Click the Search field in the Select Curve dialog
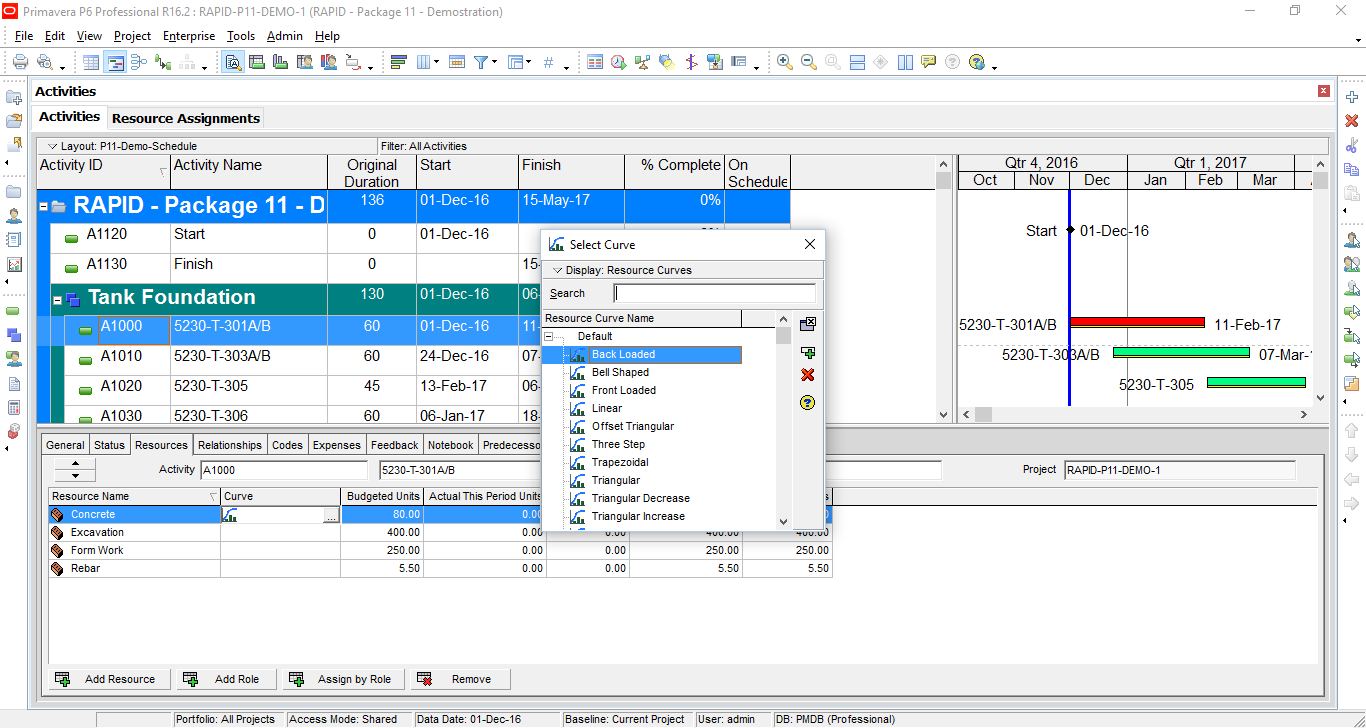 [714, 293]
